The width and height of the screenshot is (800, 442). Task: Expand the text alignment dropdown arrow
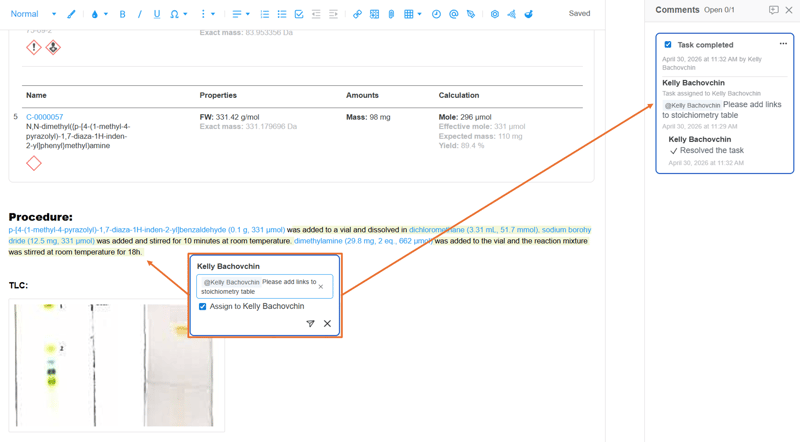coord(247,14)
